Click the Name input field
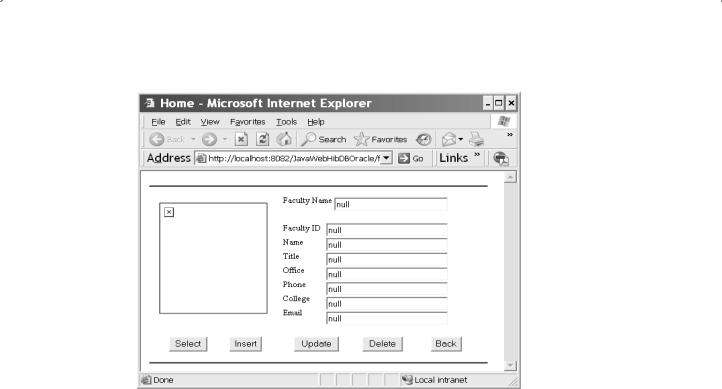 pos(387,244)
